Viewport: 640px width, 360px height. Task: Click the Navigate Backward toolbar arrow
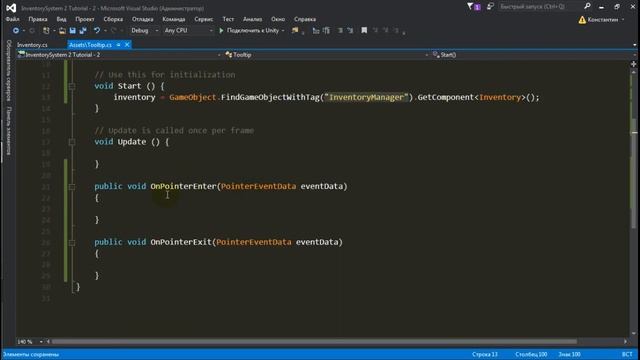(x=16, y=31)
